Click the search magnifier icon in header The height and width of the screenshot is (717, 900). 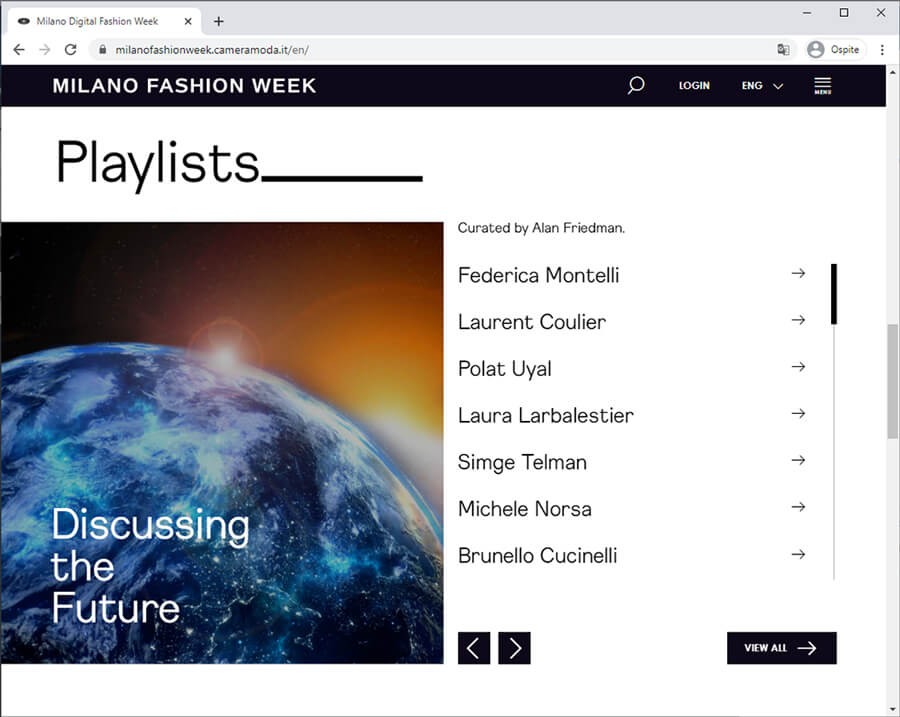[x=636, y=86]
